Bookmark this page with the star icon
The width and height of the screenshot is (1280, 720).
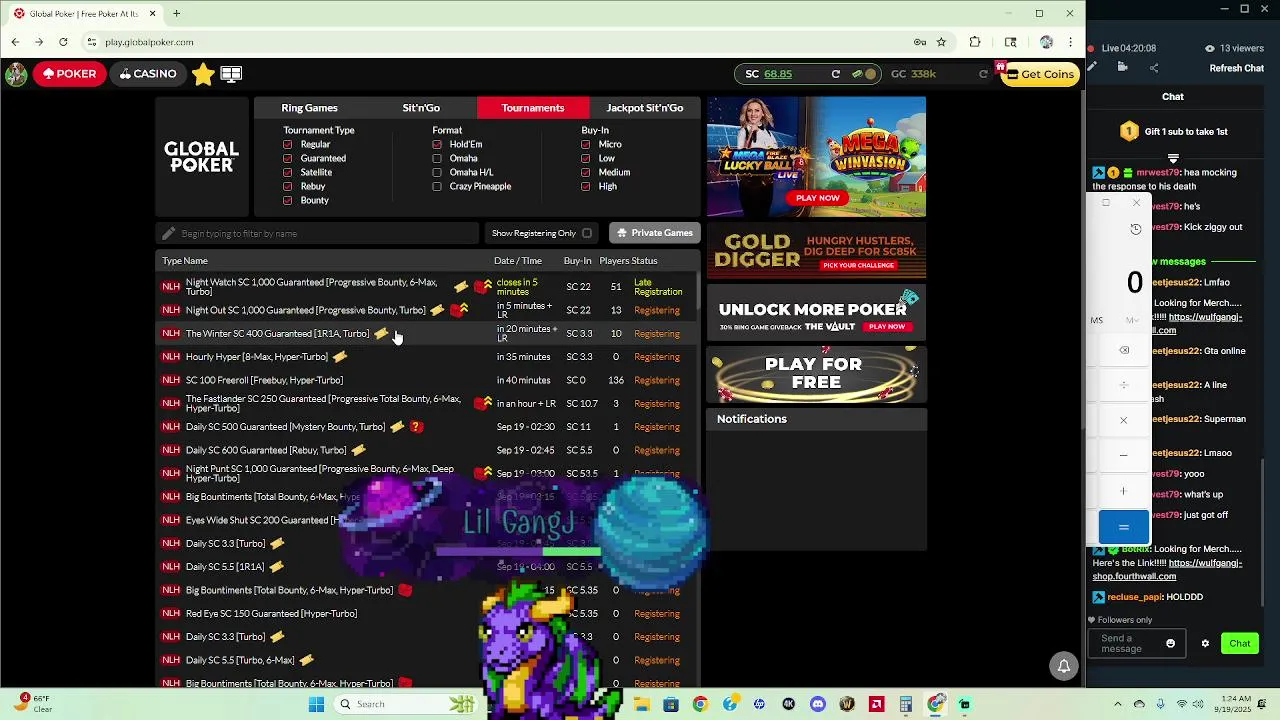[x=941, y=42]
